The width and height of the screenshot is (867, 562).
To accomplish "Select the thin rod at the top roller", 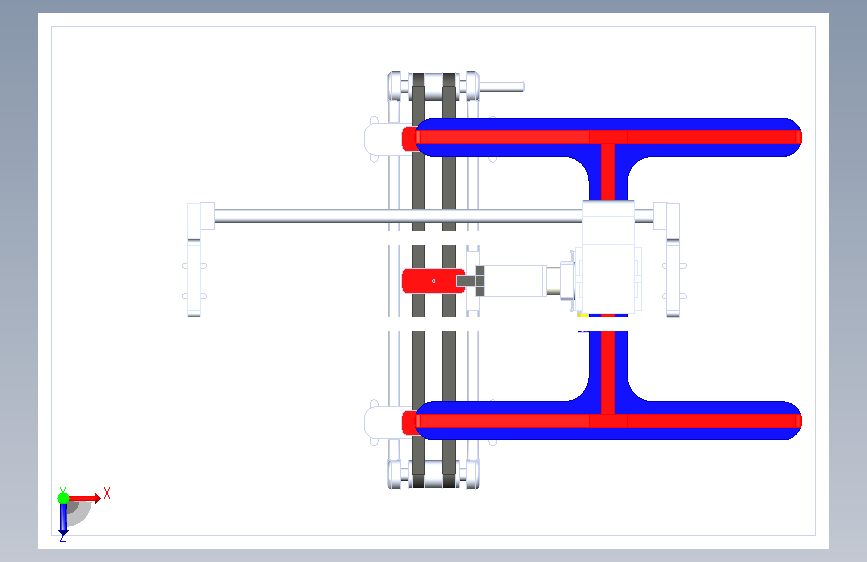I will (x=502, y=87).
